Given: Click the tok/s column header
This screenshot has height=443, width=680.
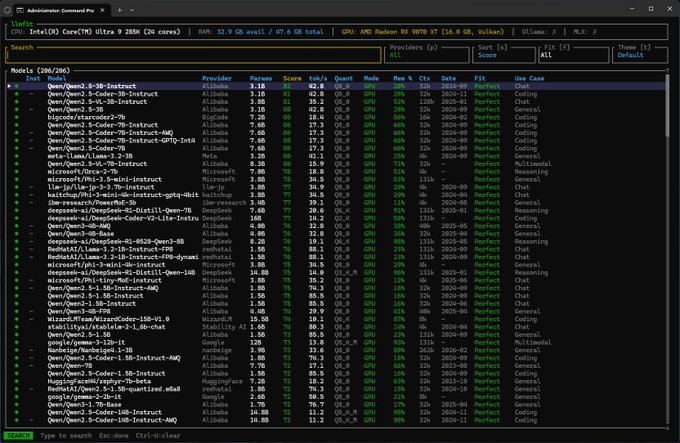Looking at the screenshot, I should click(x=318, y=78).
